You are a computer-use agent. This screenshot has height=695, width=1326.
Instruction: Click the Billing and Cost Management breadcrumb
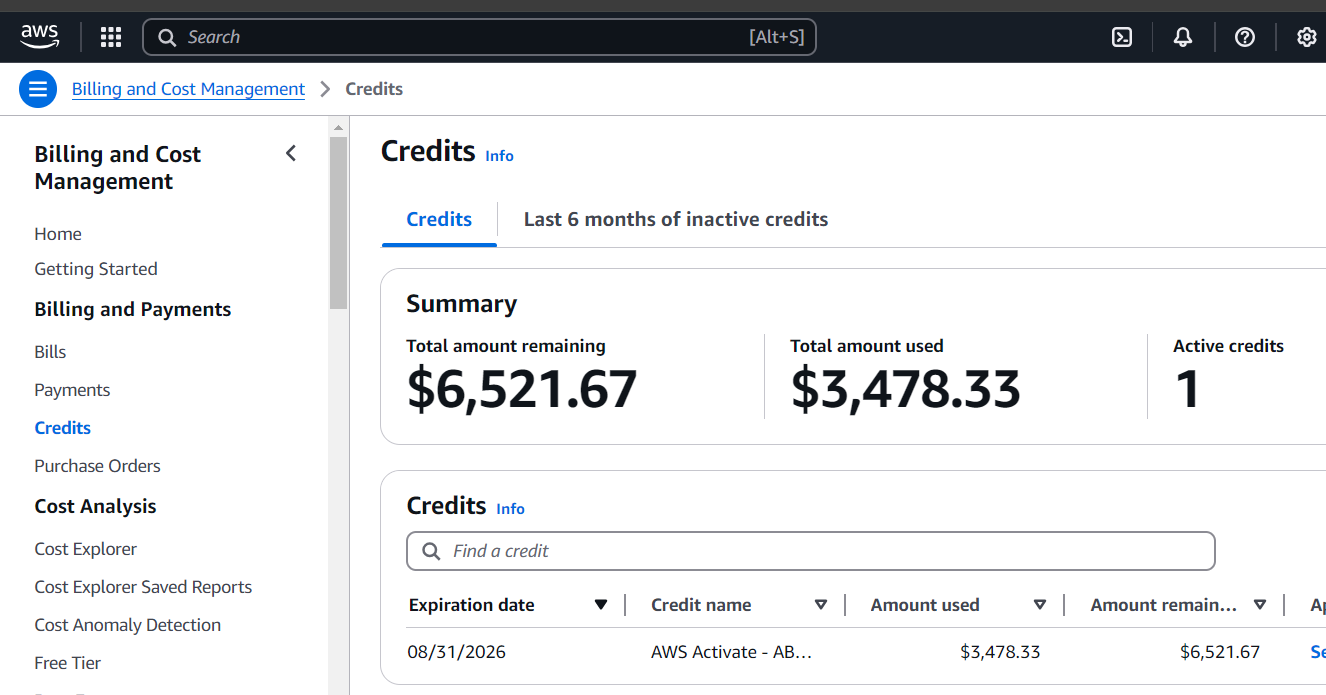point(188,89)
